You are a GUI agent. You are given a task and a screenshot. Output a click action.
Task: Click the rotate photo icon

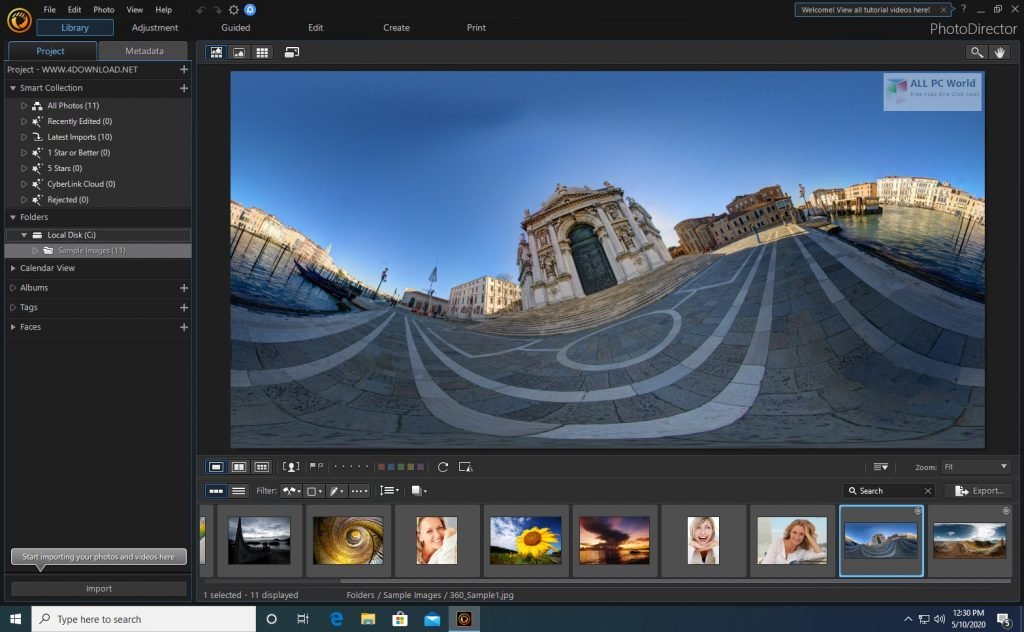point(443,466)
